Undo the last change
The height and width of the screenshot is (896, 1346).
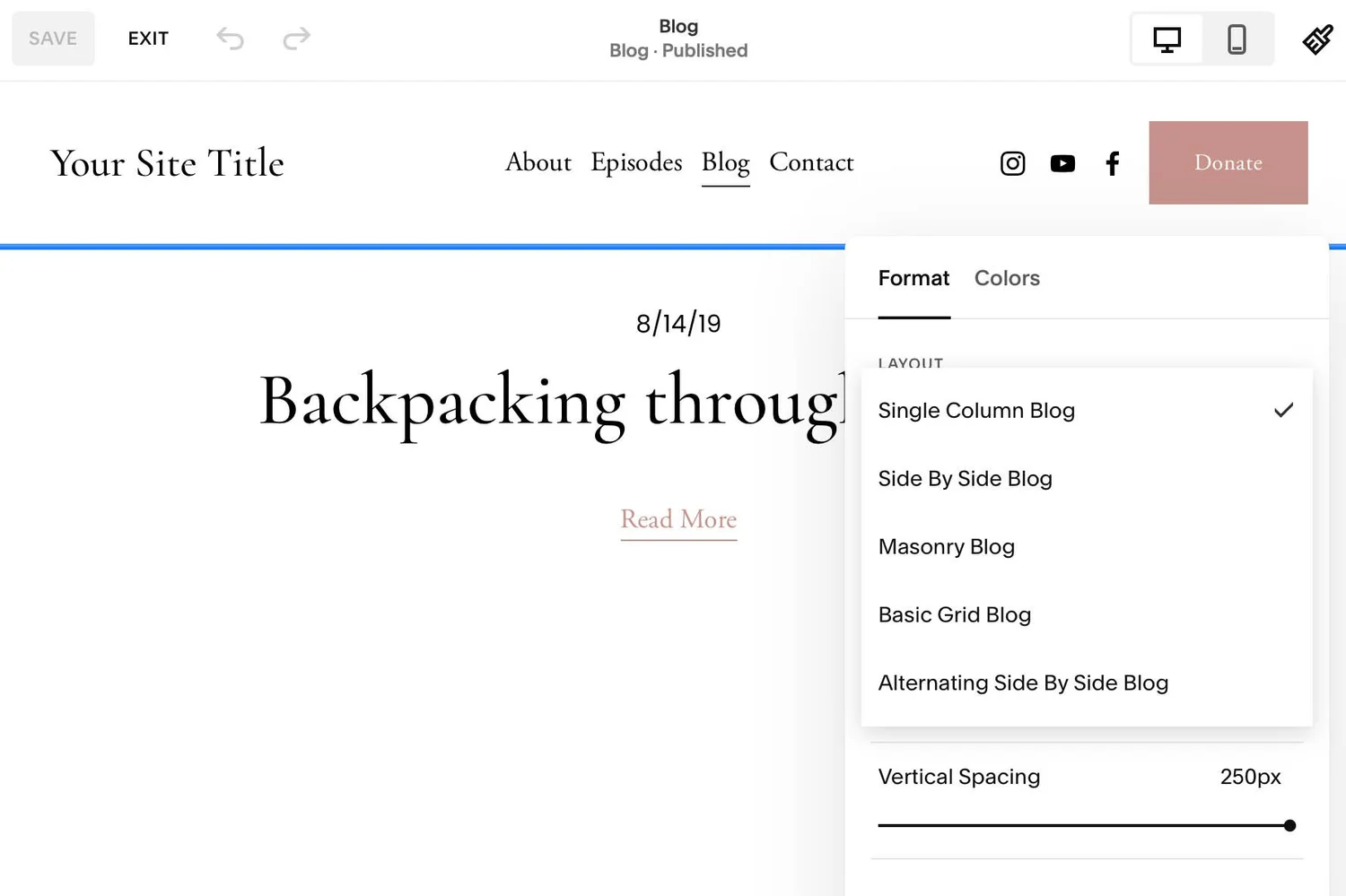230,39
